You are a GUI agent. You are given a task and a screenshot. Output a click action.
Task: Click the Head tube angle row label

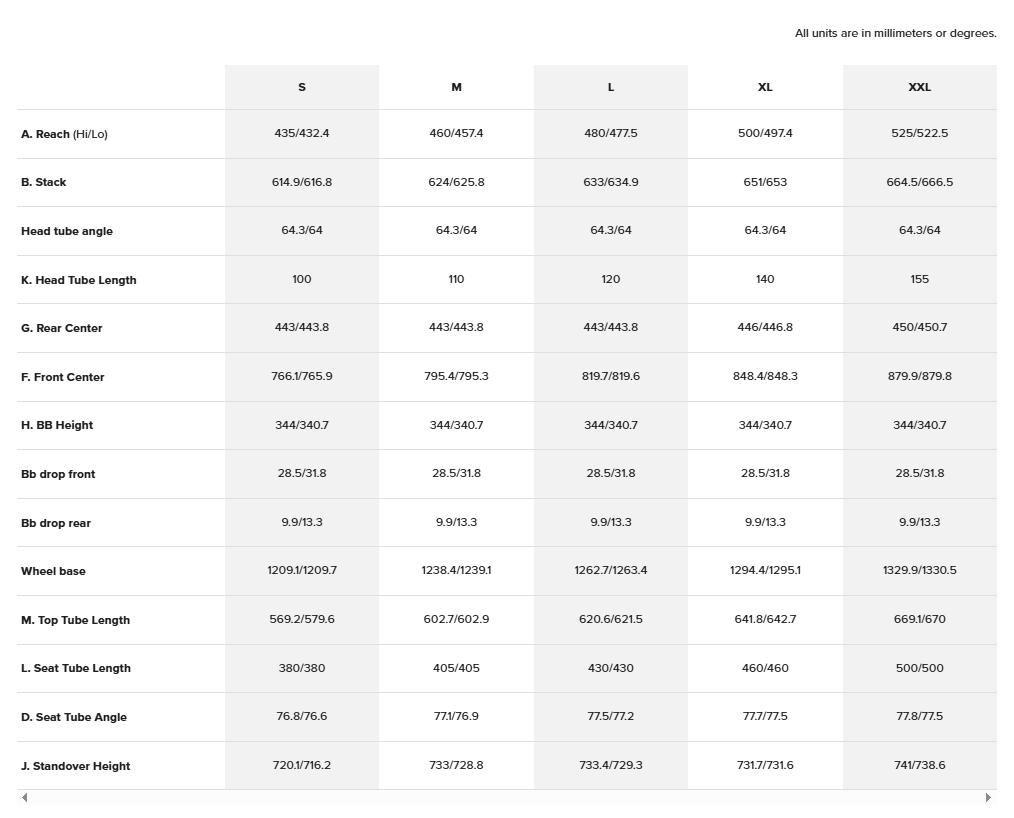(x=67, y=231)
